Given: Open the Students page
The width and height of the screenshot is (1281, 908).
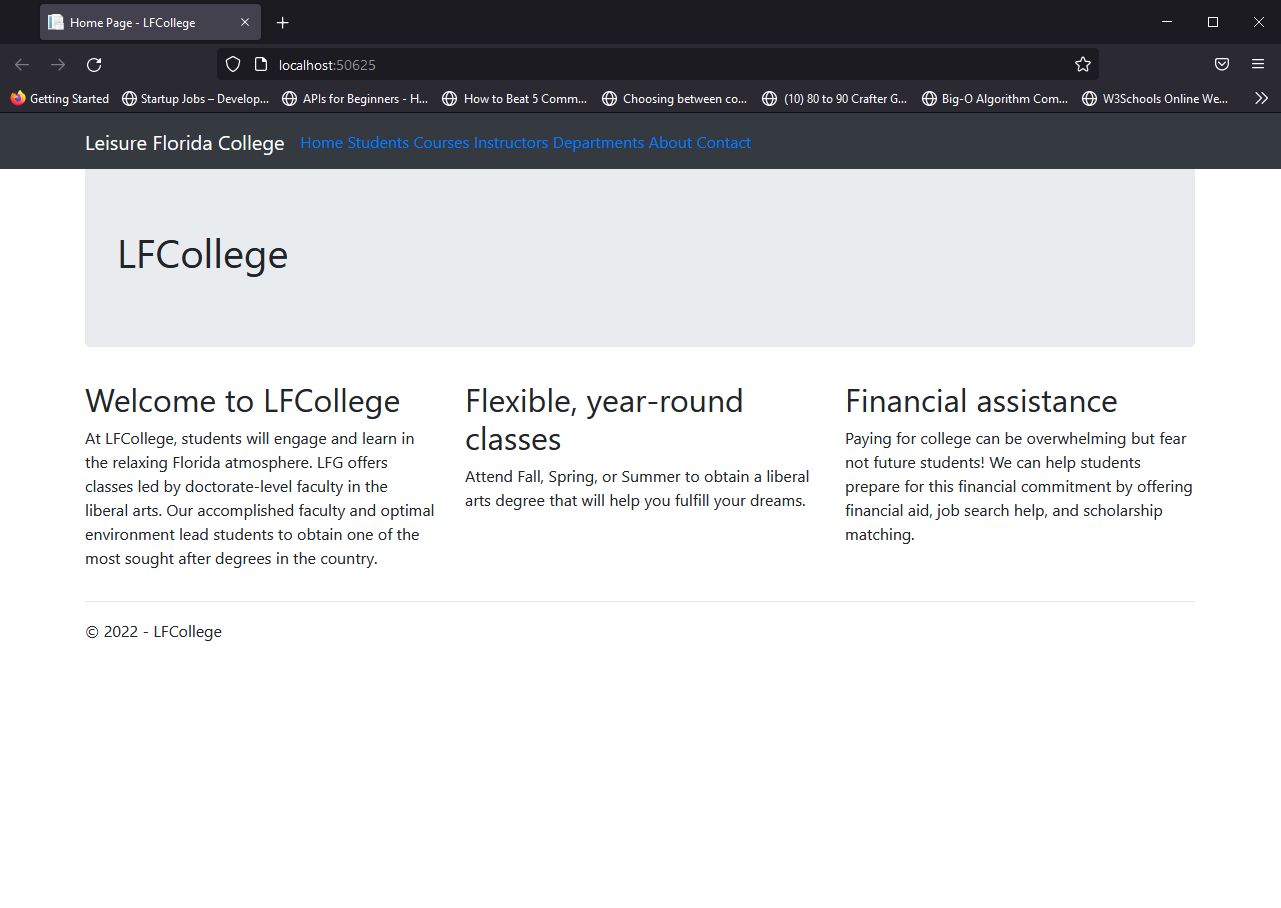Looking at the screenshot, I should (378, 142).
